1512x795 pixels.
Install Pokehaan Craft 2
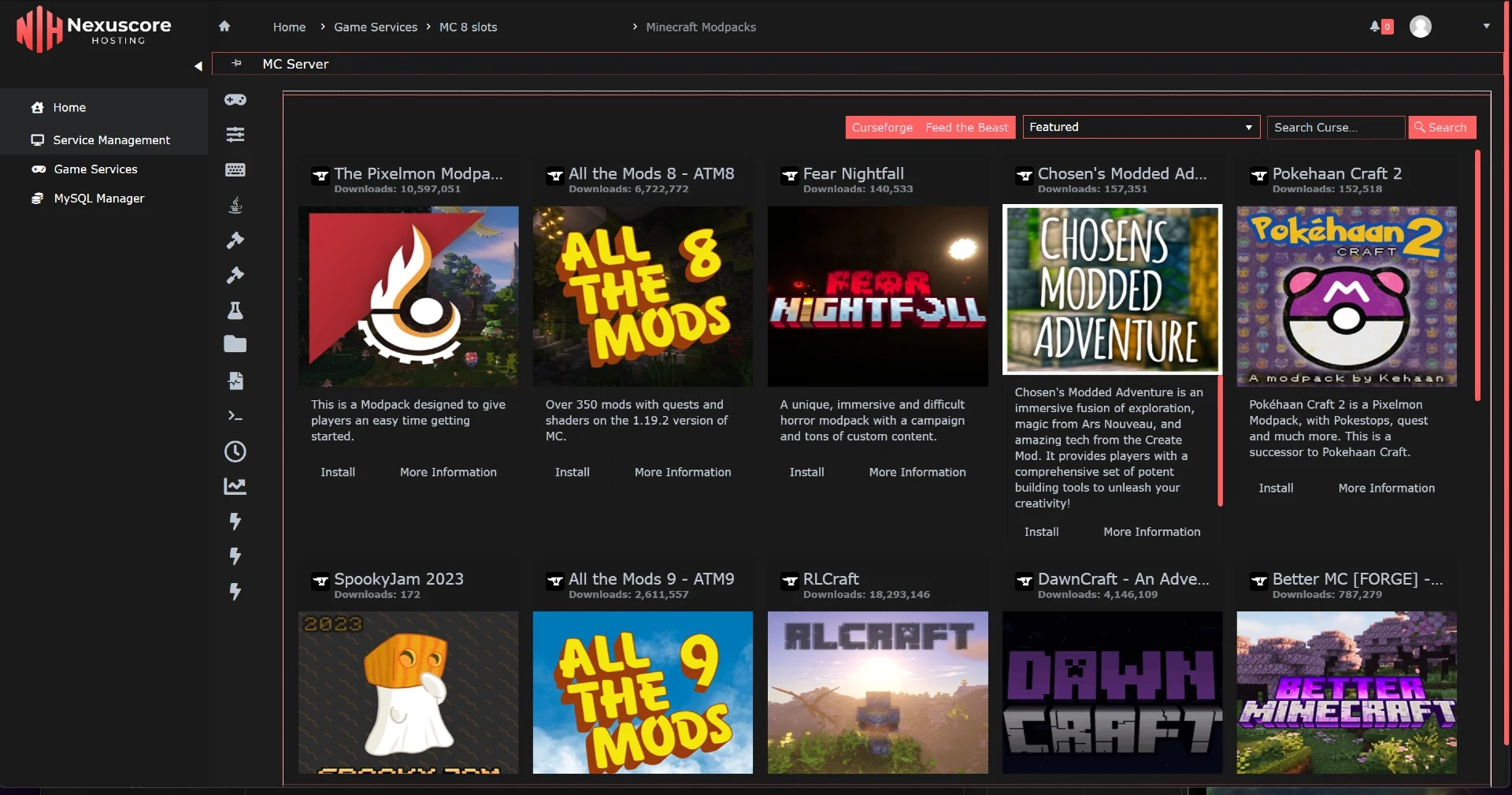click(x=1276, y=488)
